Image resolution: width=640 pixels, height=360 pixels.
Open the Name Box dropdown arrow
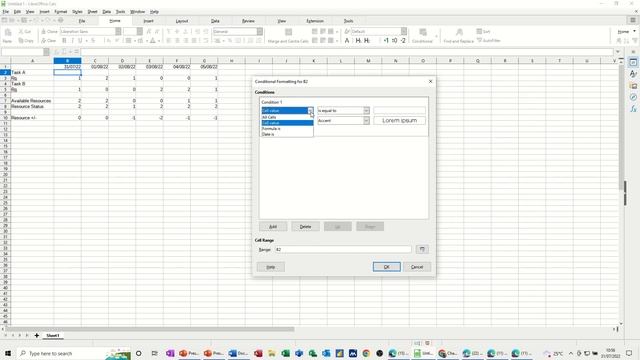click(x=46, y=52)
